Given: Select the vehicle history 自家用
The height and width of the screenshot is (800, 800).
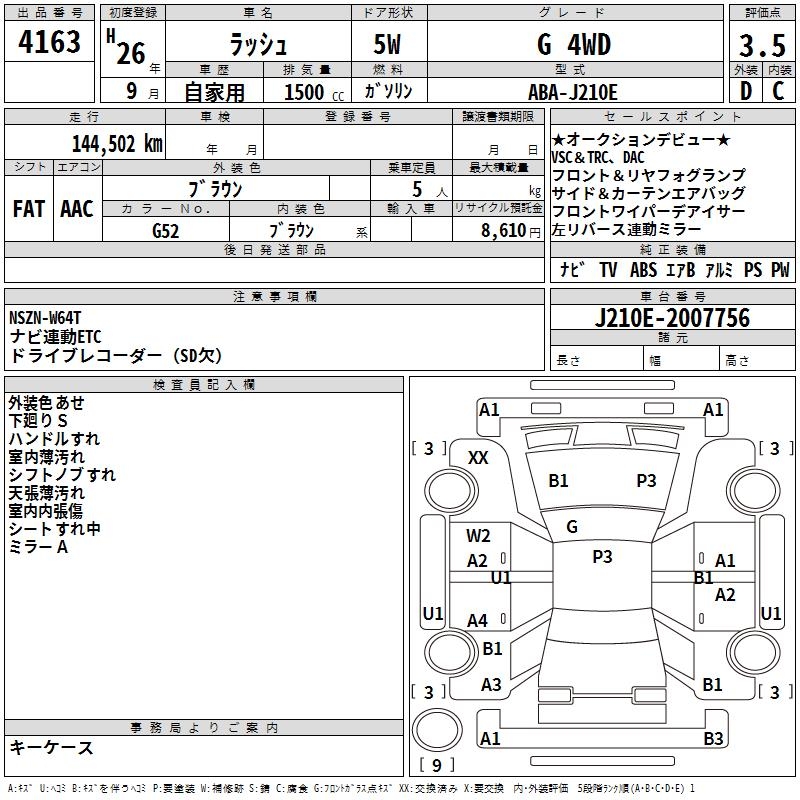Looking at the screenshot, I should pos(214,92).
